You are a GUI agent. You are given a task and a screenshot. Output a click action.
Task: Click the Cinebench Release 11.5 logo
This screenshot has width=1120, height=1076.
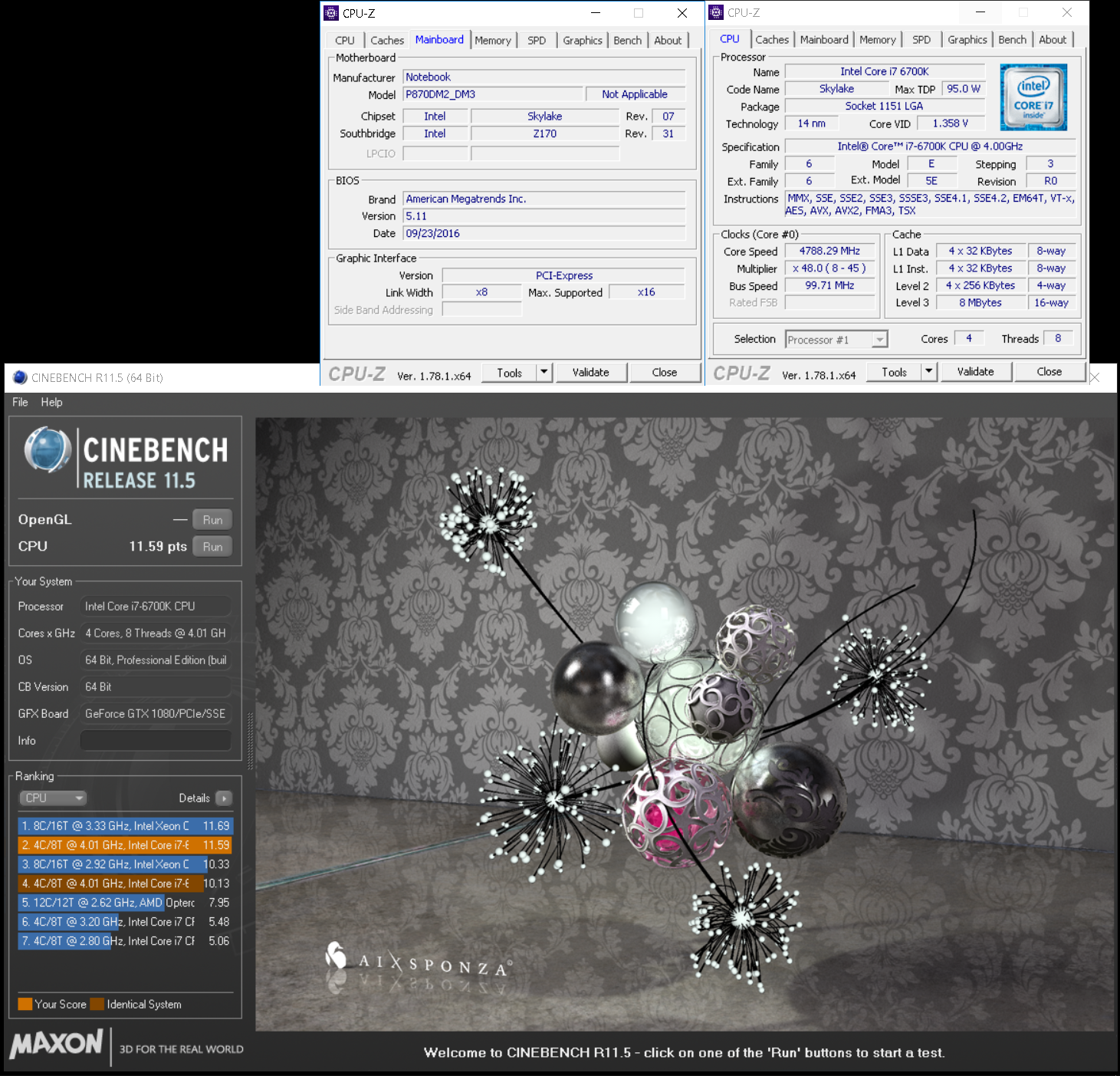click(x=126, y=457)
